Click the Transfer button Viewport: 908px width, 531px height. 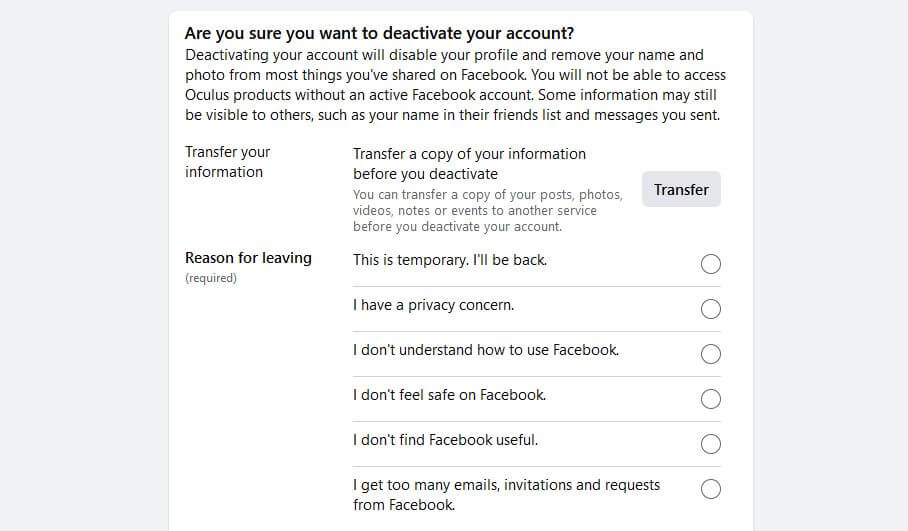[681, 190]
